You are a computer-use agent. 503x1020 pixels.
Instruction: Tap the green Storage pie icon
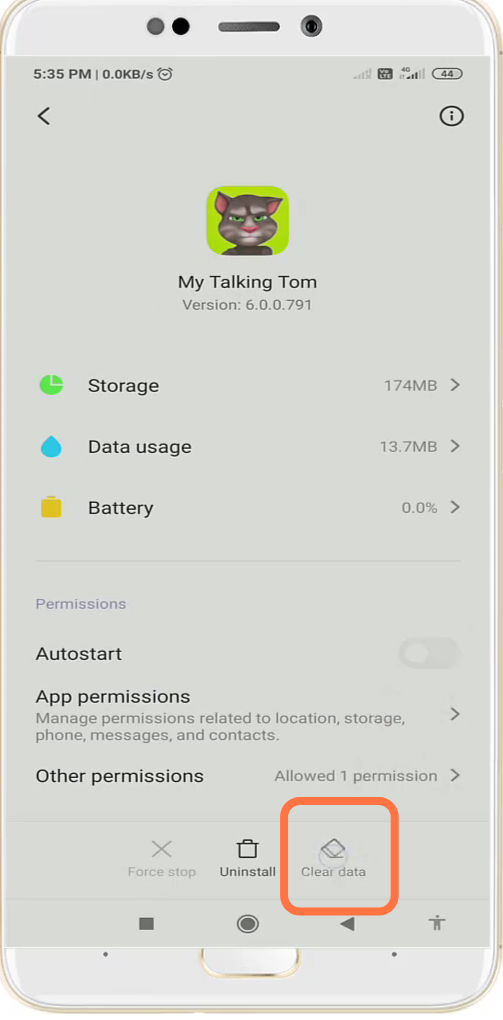(x=51, y=385)
